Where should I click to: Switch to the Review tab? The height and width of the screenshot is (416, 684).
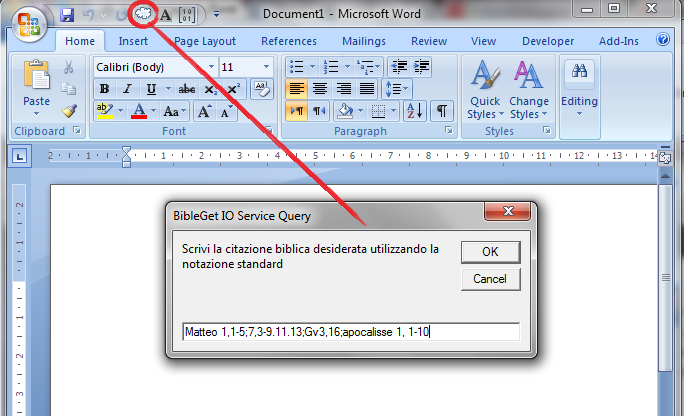(429, 41)
